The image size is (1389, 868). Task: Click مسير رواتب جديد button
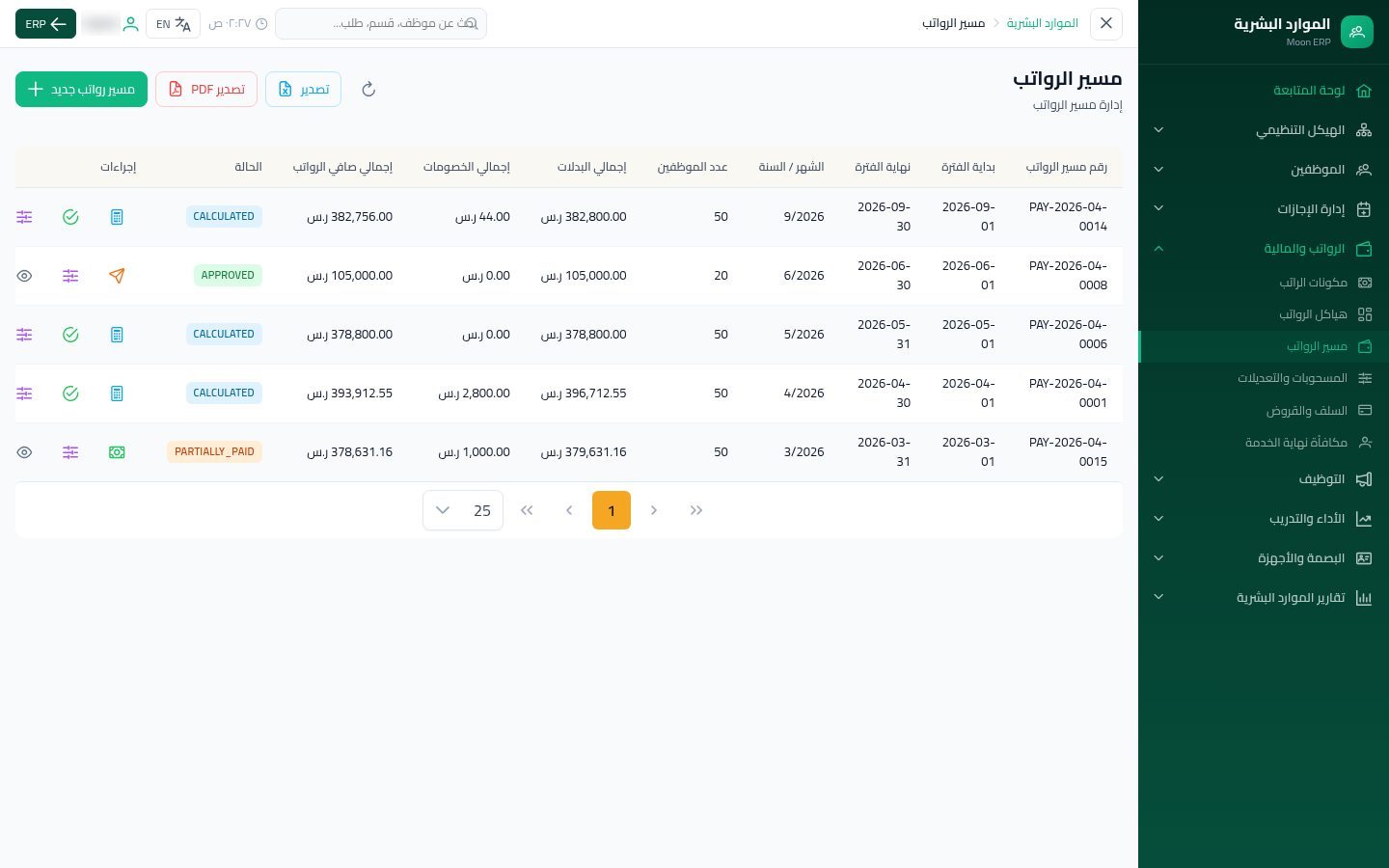coord(81,90)
